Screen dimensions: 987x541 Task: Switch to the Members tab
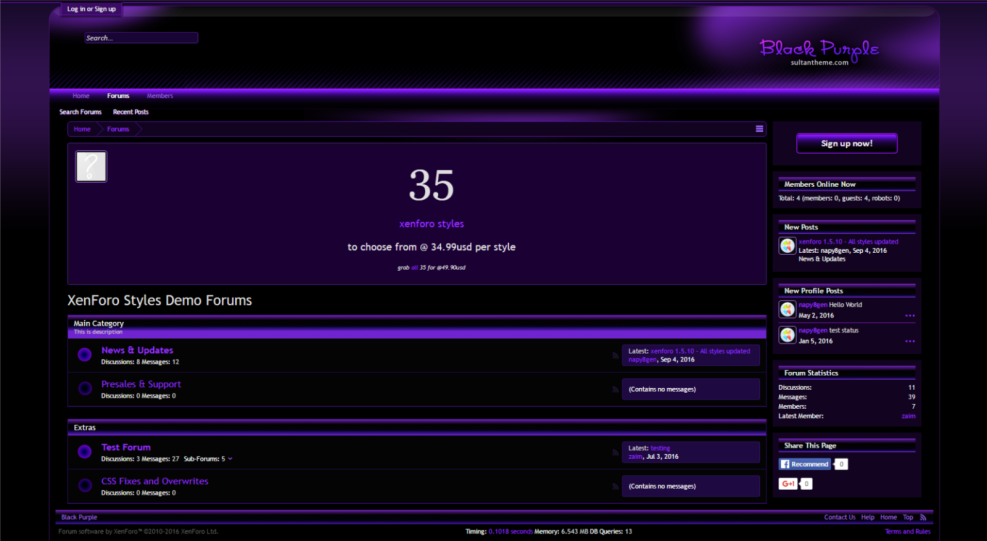(x=160, y=96)
